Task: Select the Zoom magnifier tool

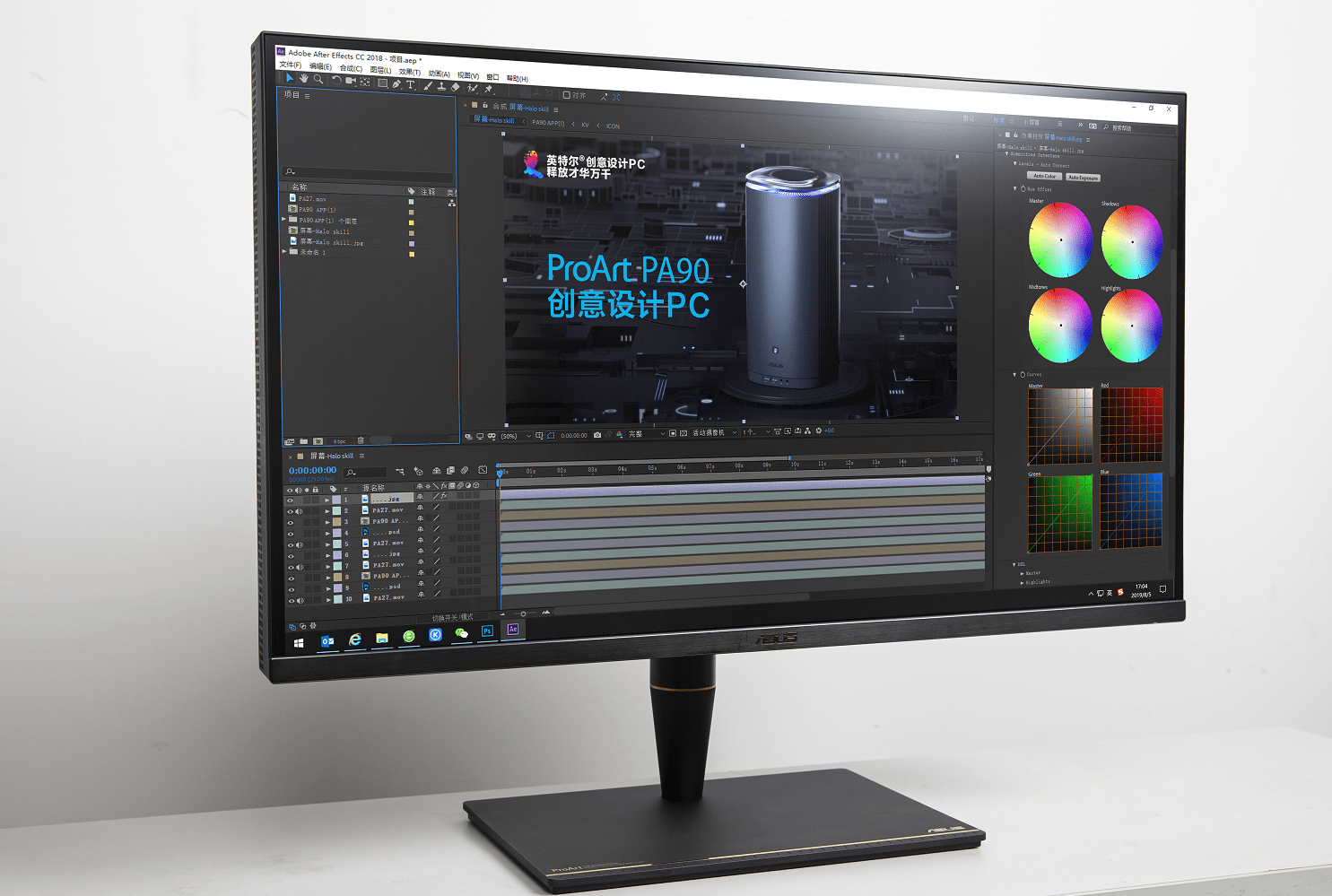Action: (x=318, y=80)
